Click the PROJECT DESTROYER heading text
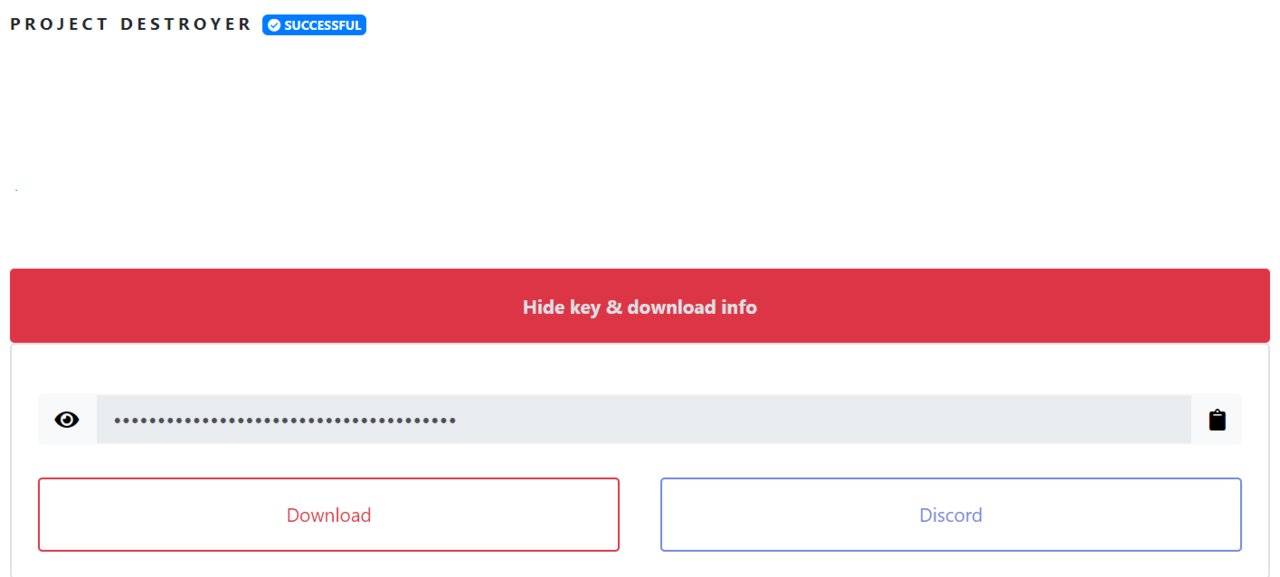This screenshot has height=577, width=1280. (x=131, y=24)
